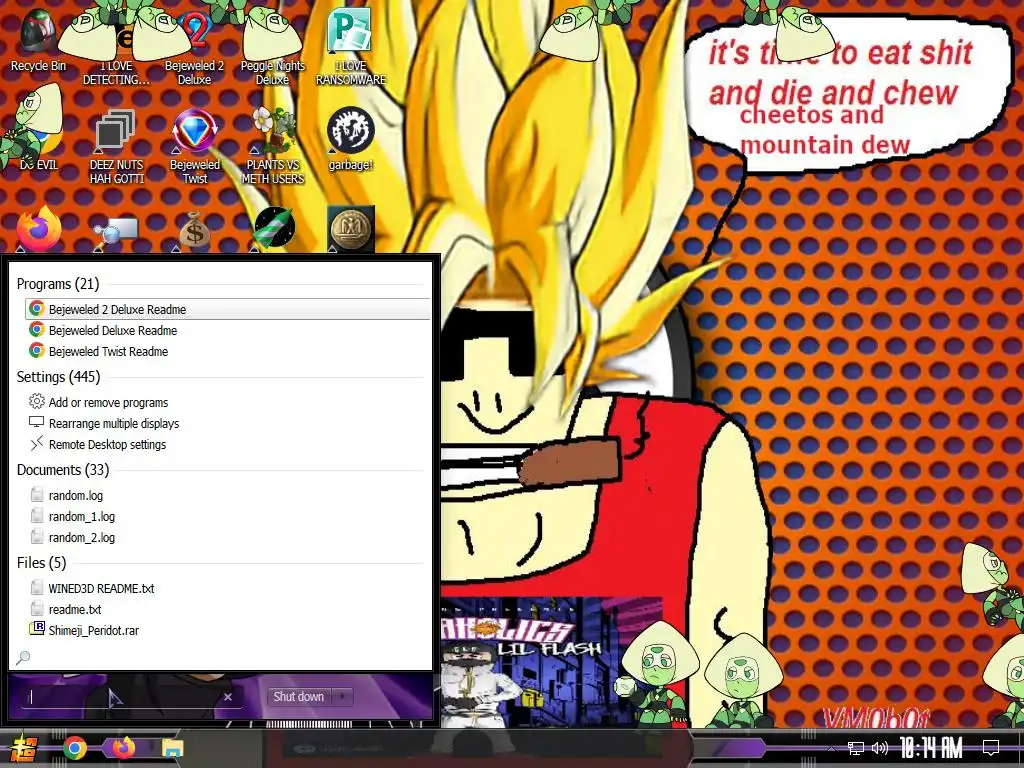Open the money bag desktop shortcut
This screenshot has width=1024, height=768.
(x=194, y=231)
